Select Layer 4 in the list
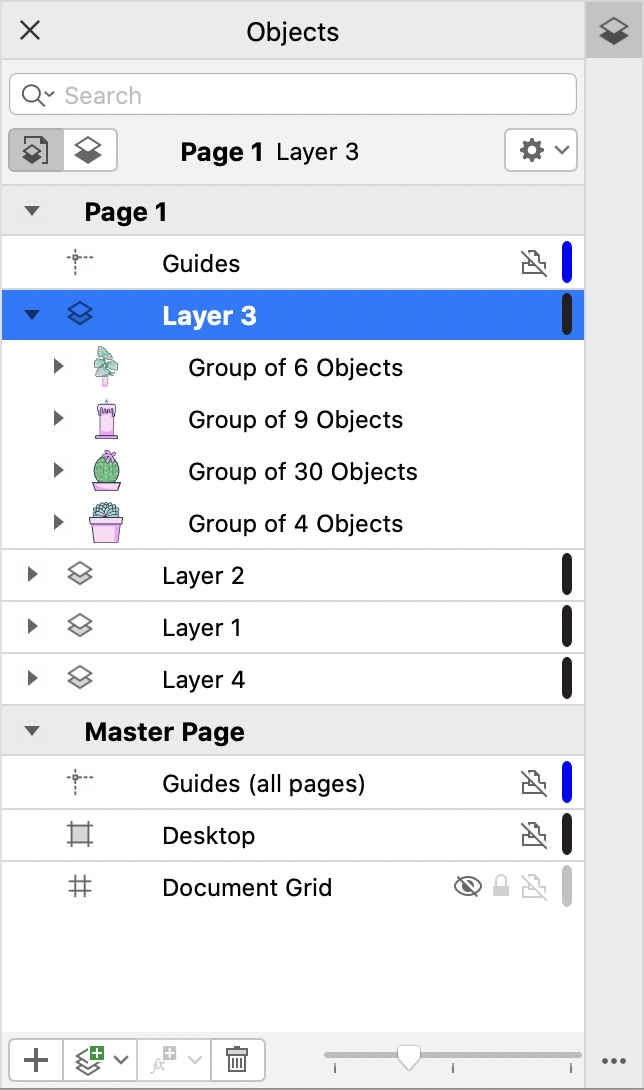Image resolution: width=644 pixels, height=1090 pixels. coord(203,680)
